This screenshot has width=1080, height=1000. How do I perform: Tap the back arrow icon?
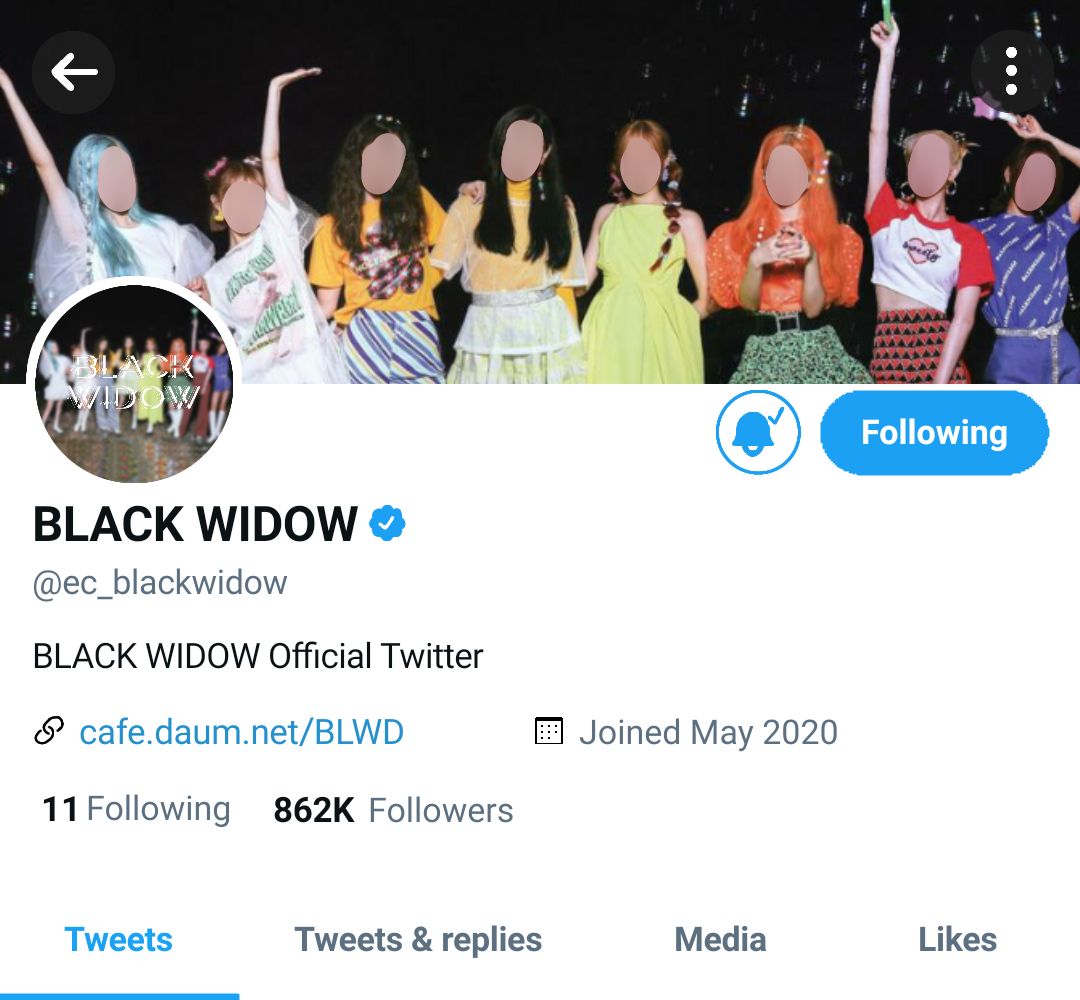tap(73, 72)
